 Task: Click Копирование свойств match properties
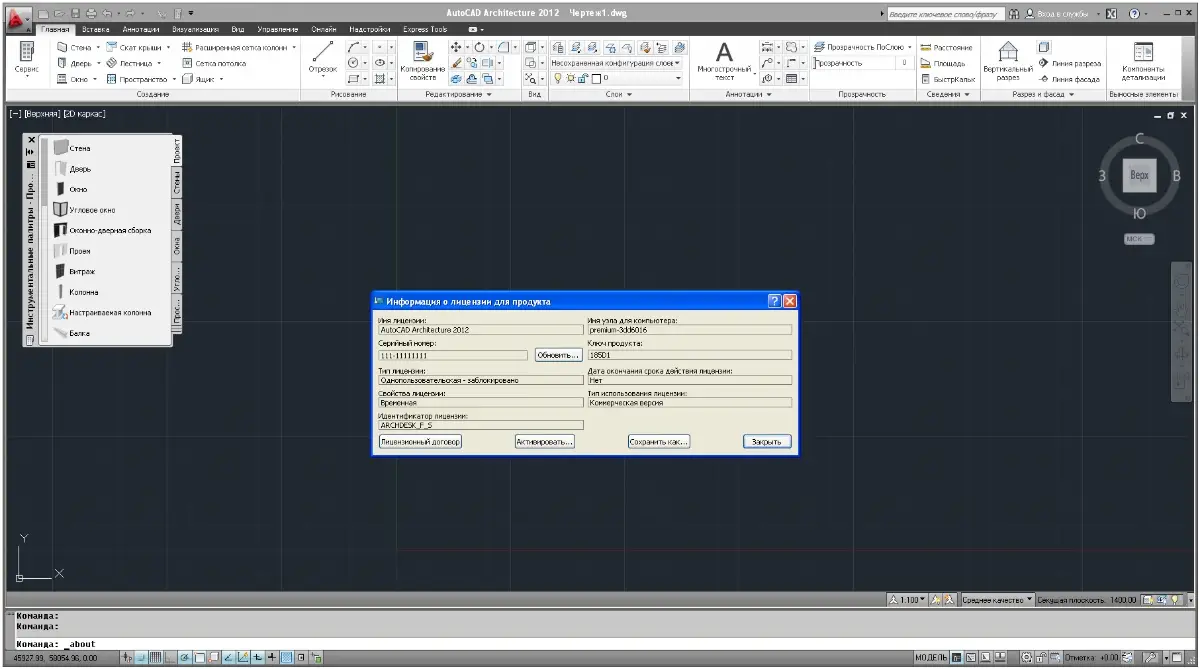click(x=421, y=60)
